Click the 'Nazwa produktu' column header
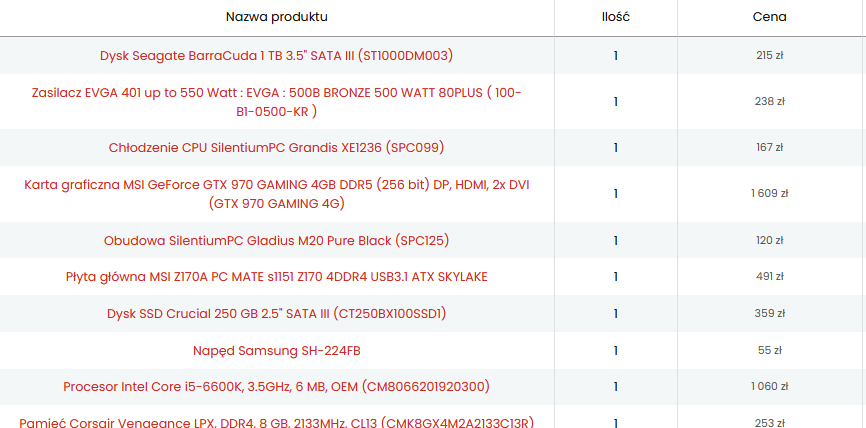 (276, 17)
